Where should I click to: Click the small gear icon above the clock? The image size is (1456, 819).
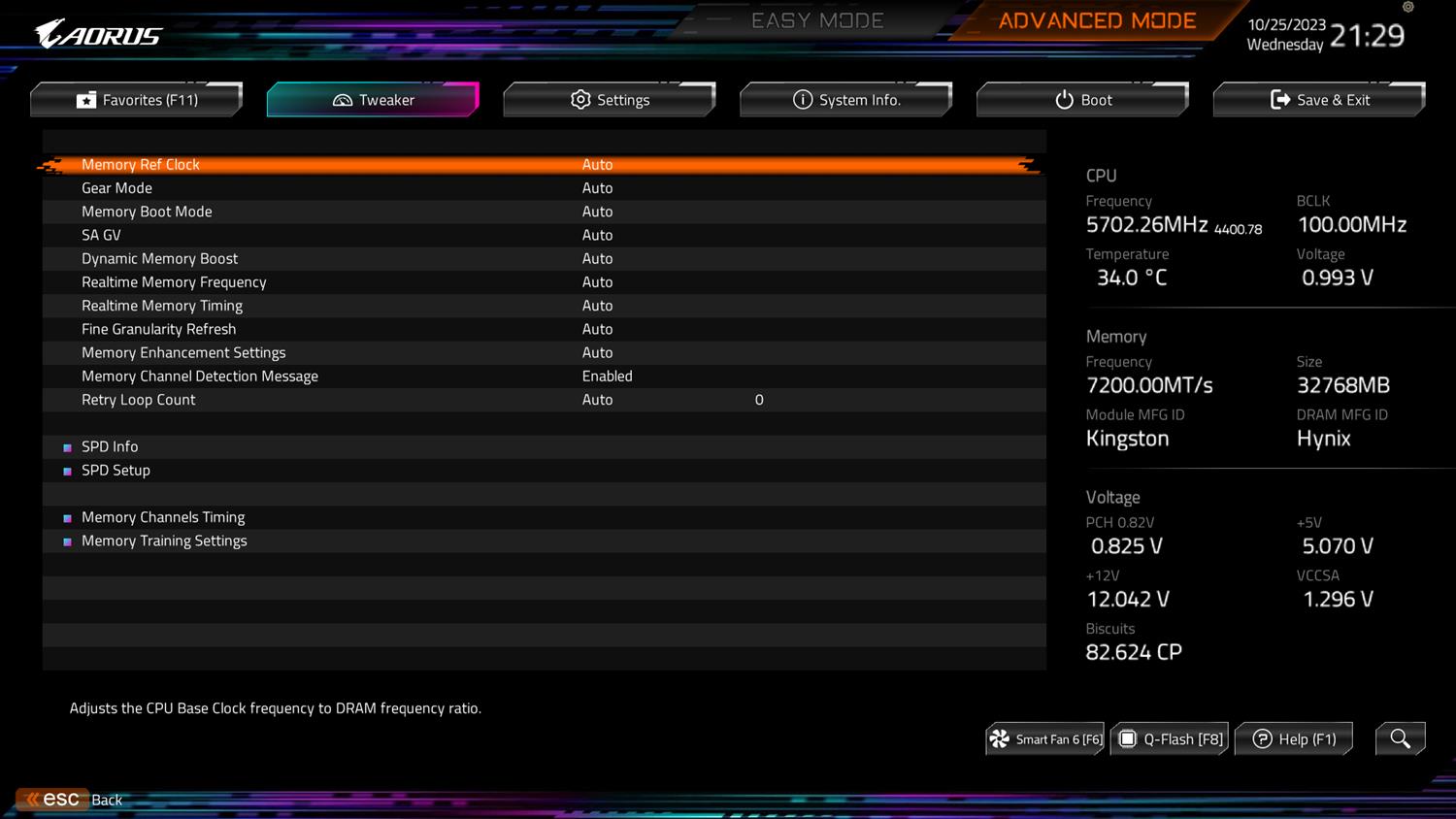point(1407,8)
